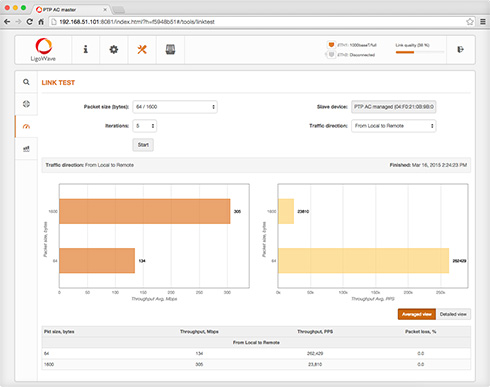Switch to Detailed view
The height and width of the screenshot is (387, 490).
[x=453, y=314]
